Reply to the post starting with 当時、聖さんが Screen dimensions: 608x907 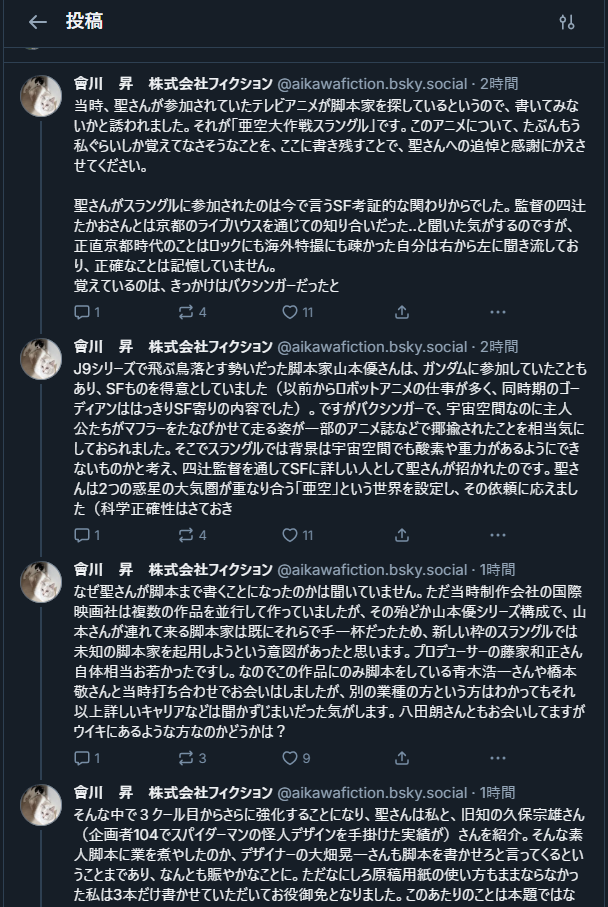click(82, 312)
